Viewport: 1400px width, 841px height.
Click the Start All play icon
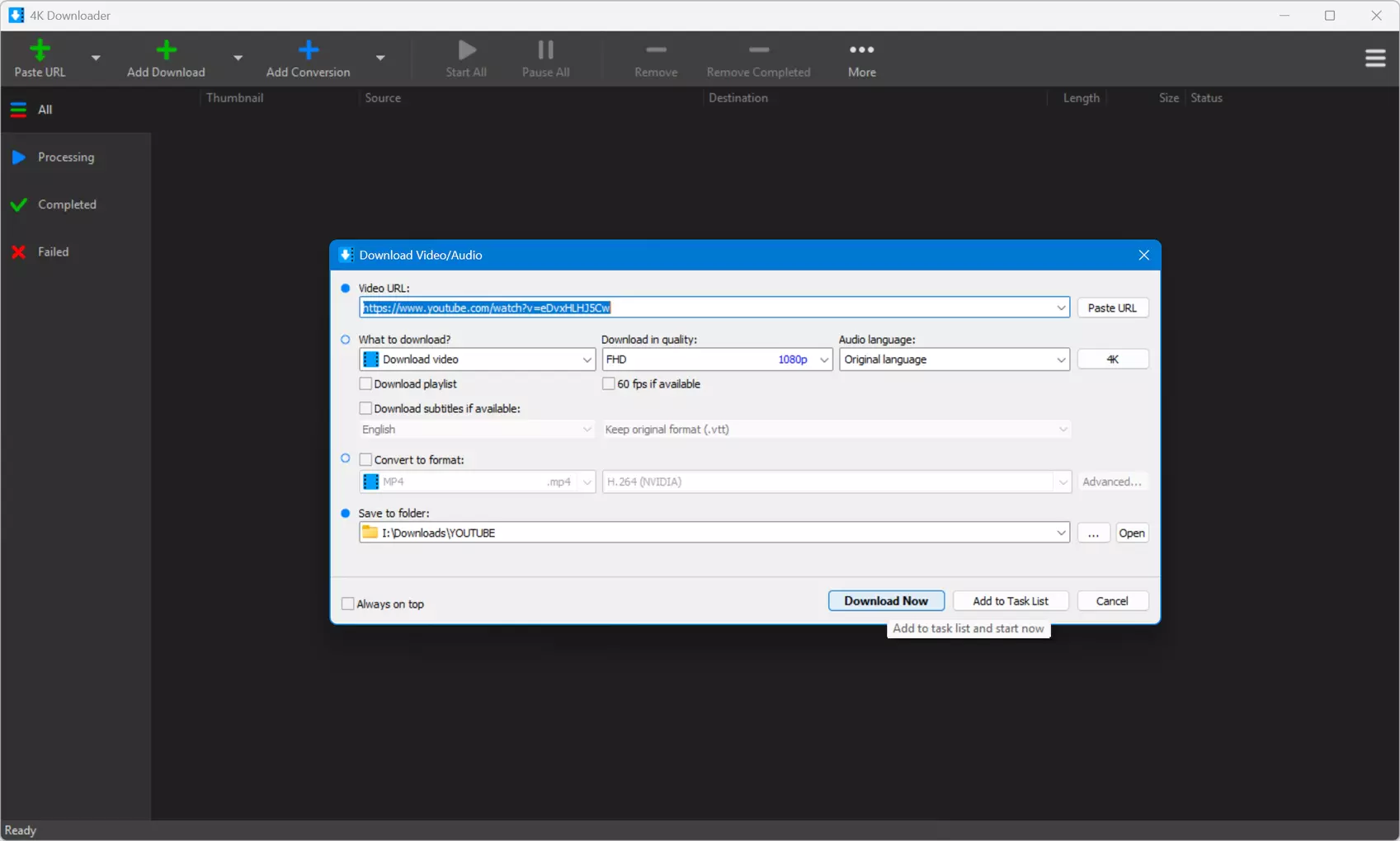click(x=467, y=50)
